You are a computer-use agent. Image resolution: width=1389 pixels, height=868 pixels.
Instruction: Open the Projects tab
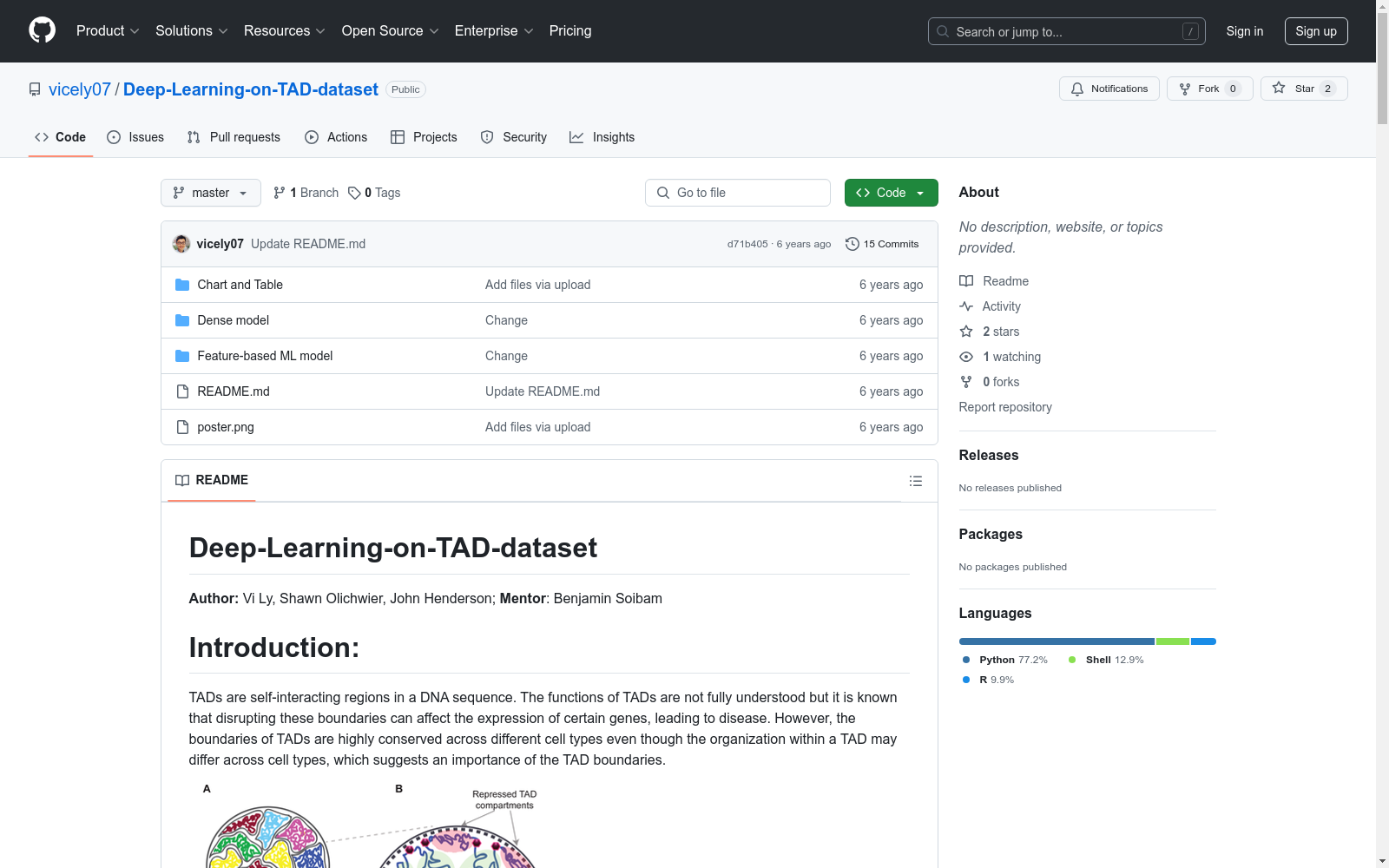(x=424, y=137)
